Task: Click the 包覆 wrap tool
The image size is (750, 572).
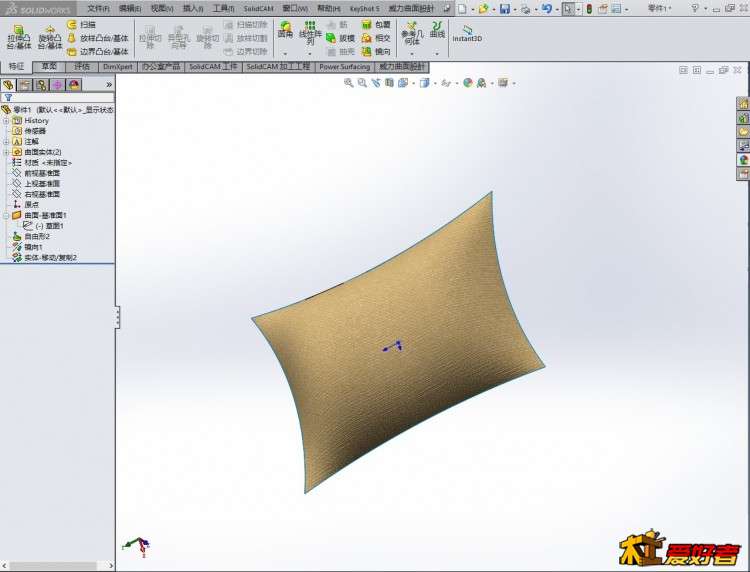Action: 376,24
